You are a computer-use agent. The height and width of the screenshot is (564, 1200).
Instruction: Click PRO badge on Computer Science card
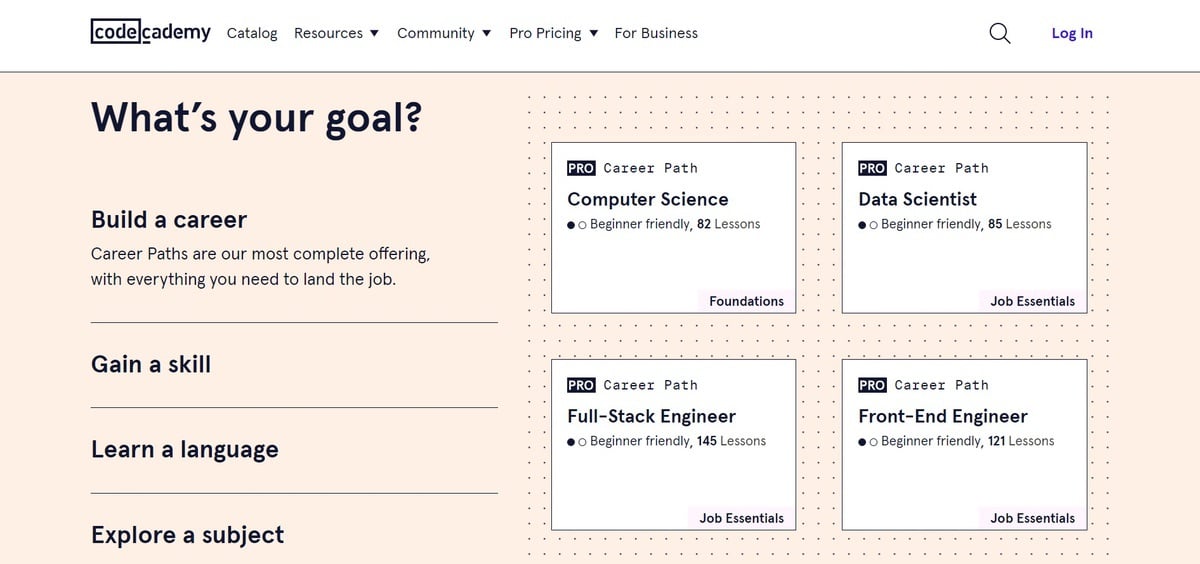point(581,168)
